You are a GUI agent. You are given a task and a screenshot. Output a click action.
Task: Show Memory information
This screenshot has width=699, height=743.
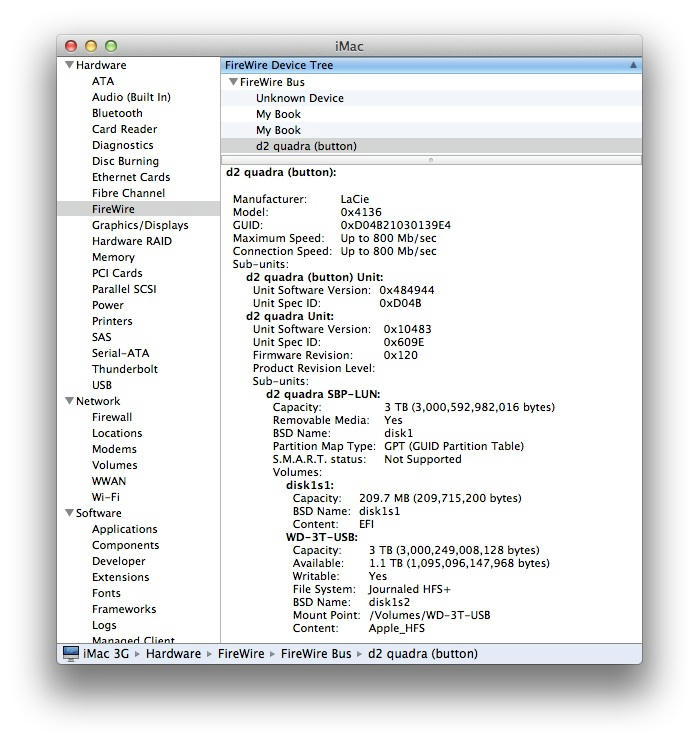pyautogui.click(x=113, y=257)
